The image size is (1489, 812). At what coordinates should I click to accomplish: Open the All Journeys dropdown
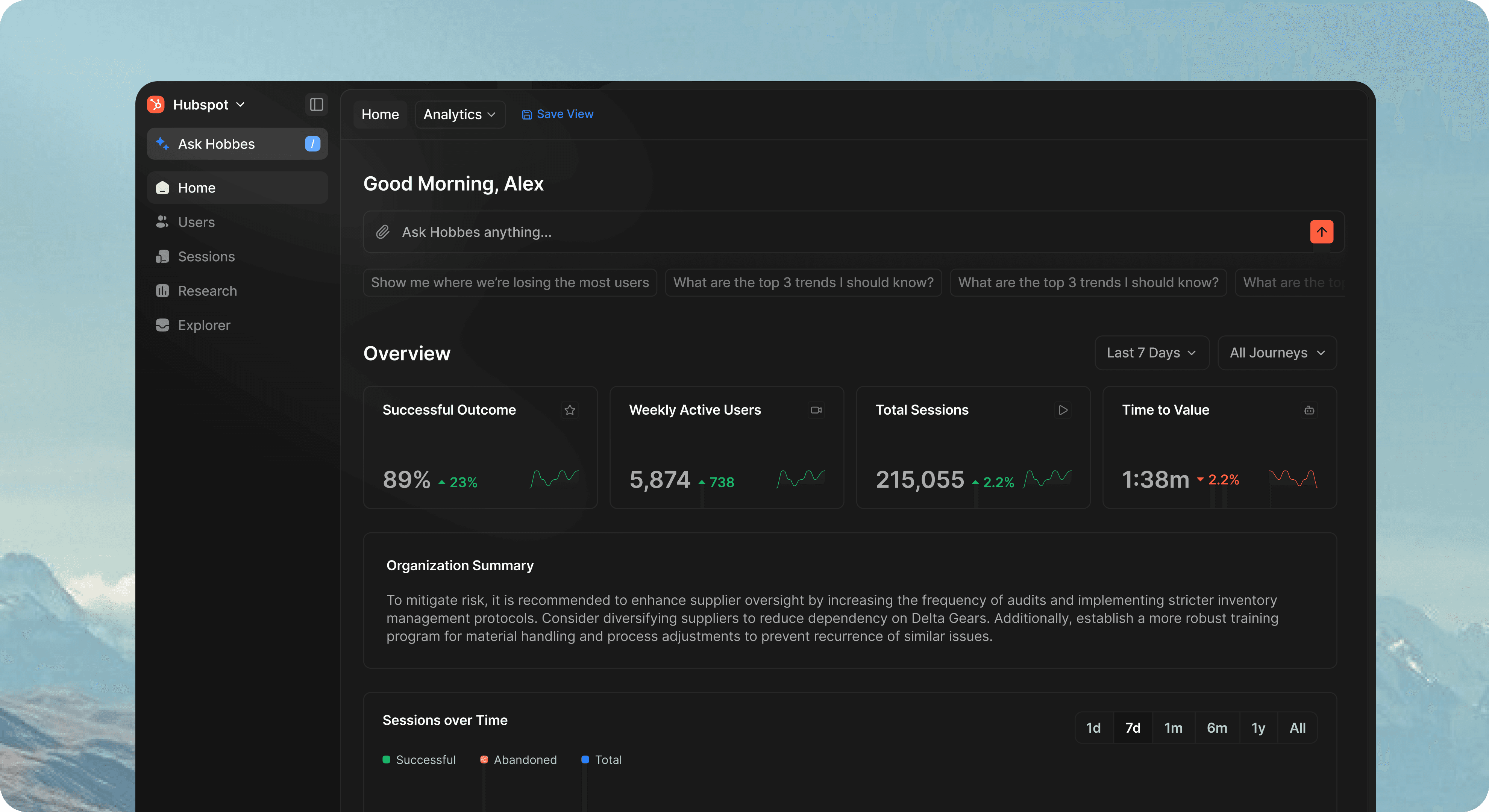(x=1276, y=353)
